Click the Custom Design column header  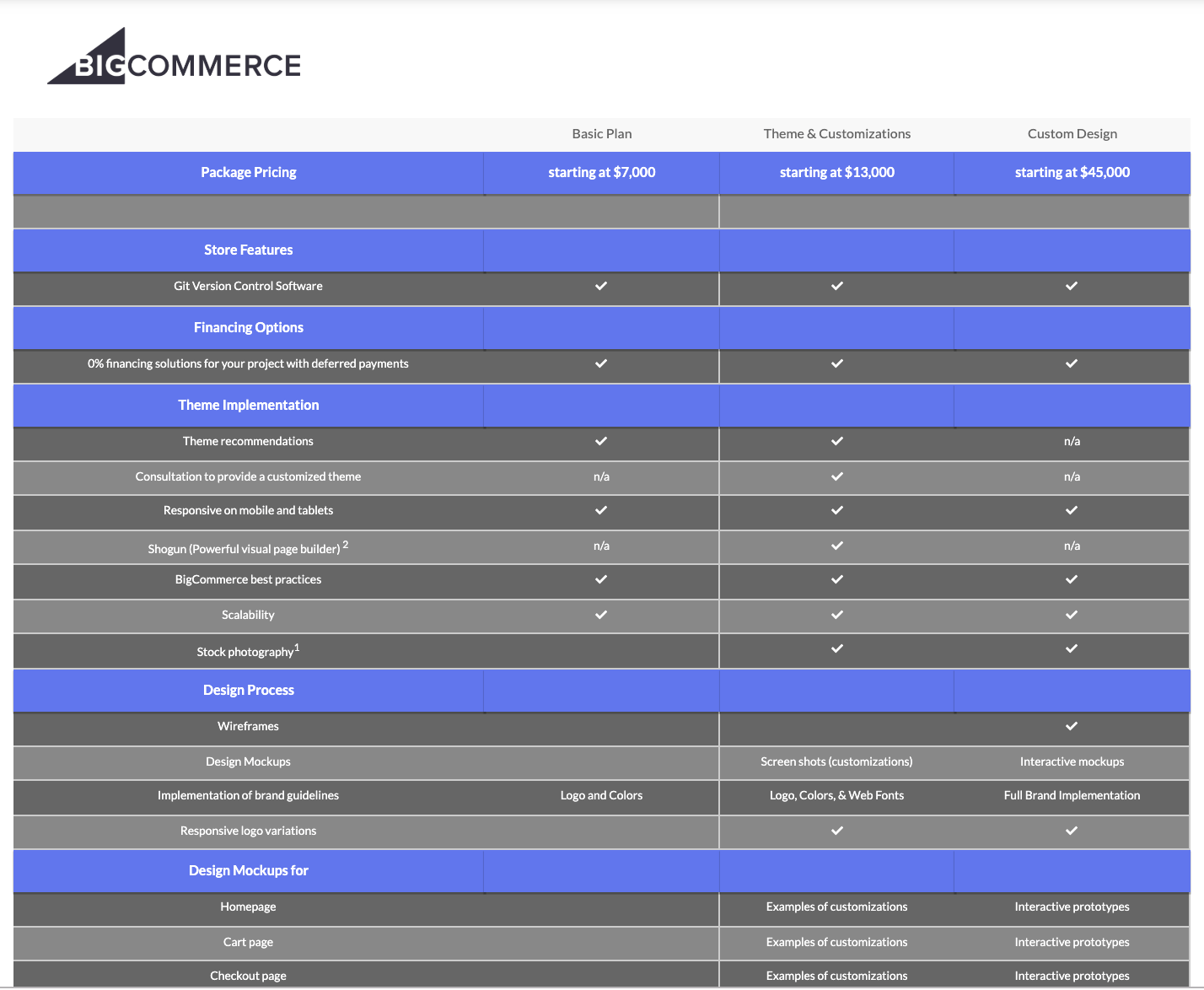[1072, 133]
